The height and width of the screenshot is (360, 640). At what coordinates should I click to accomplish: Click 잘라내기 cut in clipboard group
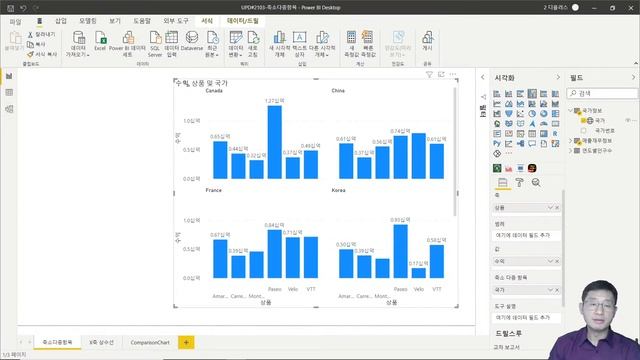[x=41, y=35]
